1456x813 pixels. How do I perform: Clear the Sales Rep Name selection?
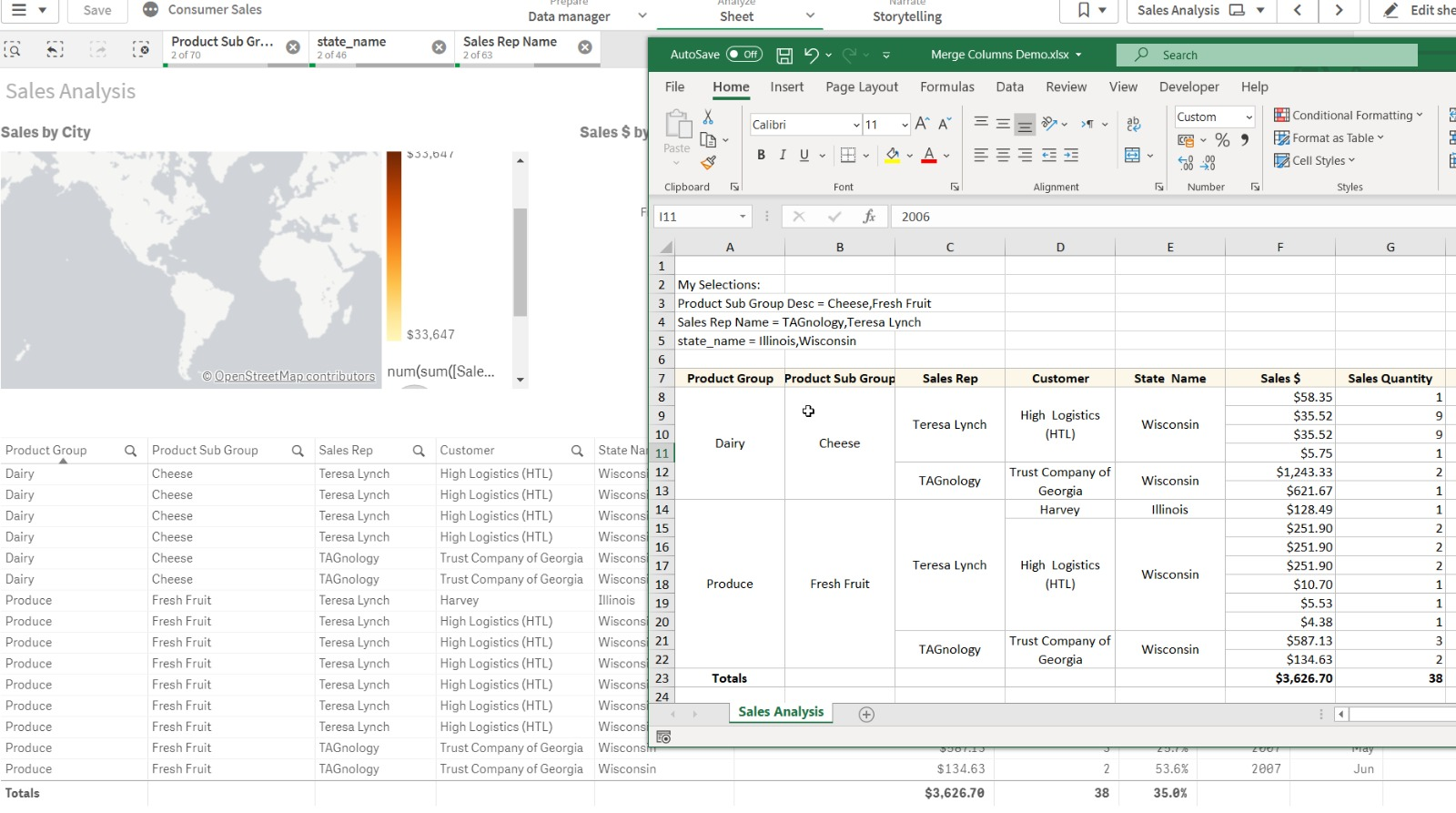click(x=585, y=47)
